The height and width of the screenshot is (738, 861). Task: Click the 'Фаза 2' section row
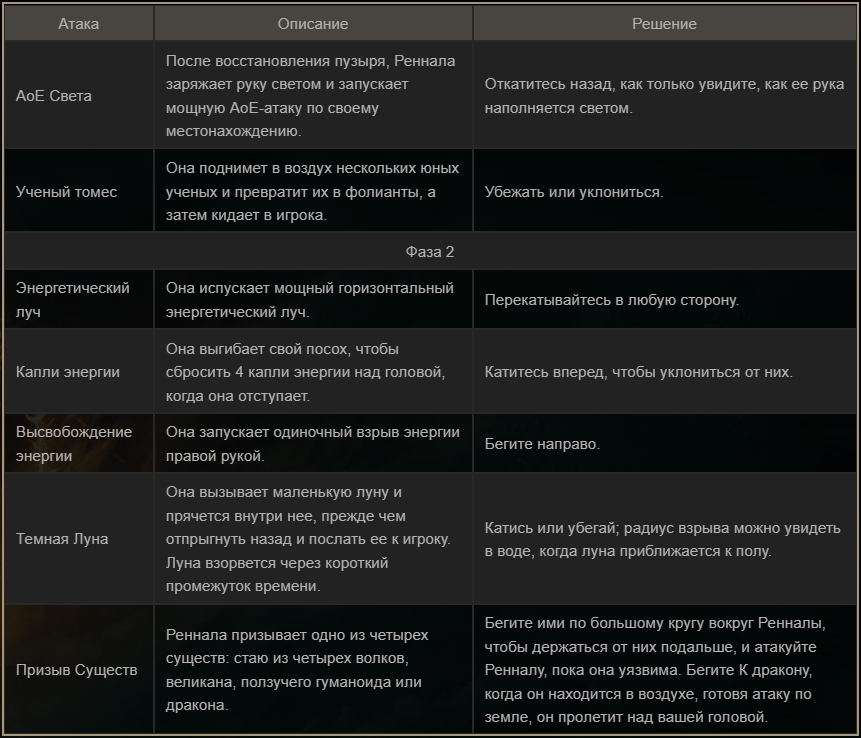point(430,251)
